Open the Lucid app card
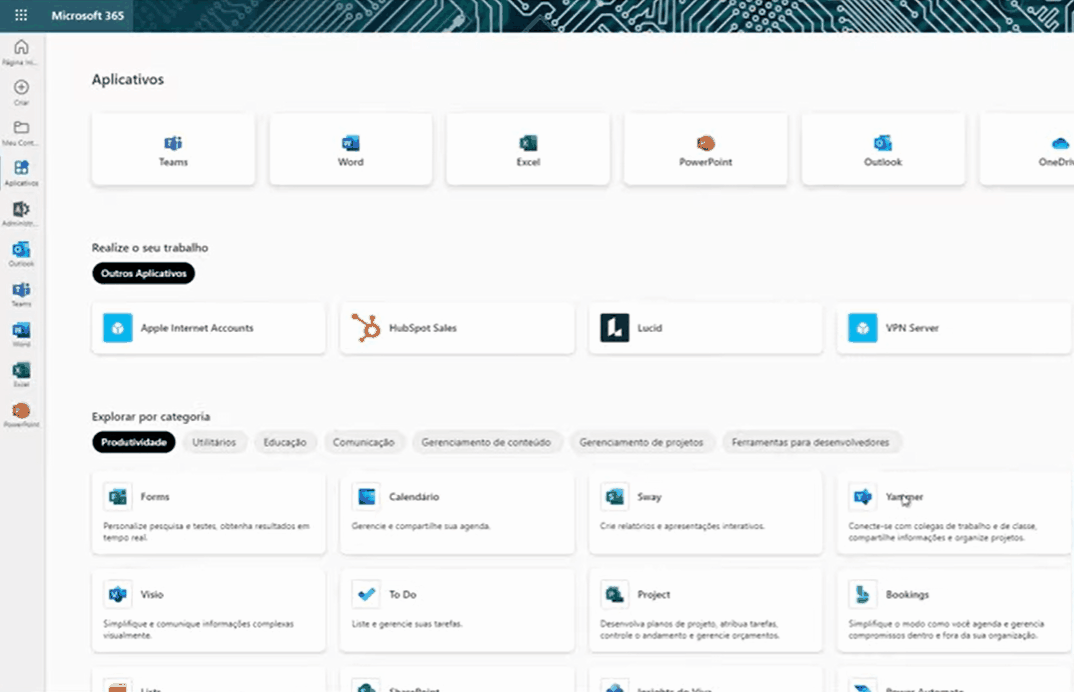 [705, 328]
